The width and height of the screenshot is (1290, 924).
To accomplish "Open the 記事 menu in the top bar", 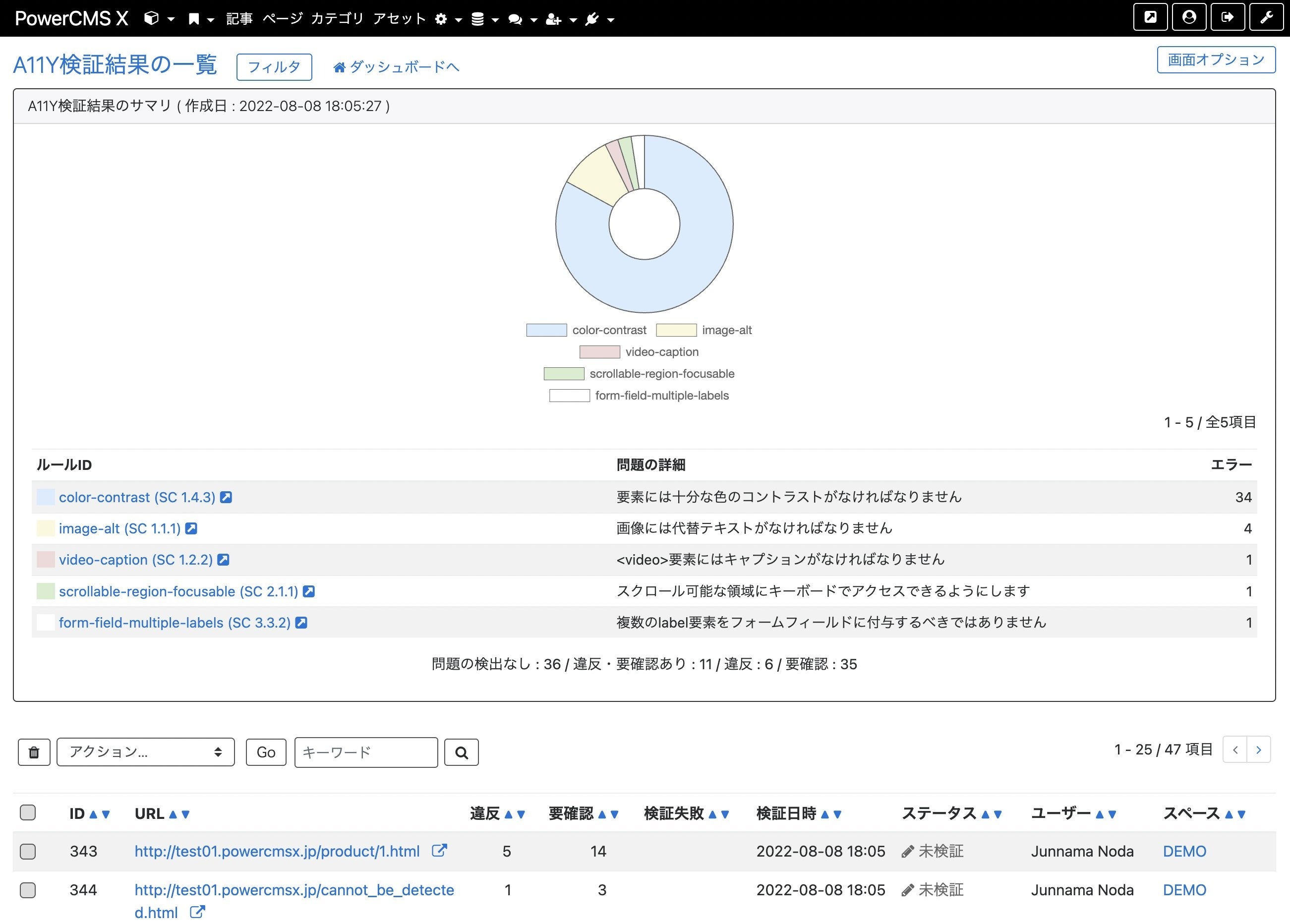I will (x=239, y=19).
